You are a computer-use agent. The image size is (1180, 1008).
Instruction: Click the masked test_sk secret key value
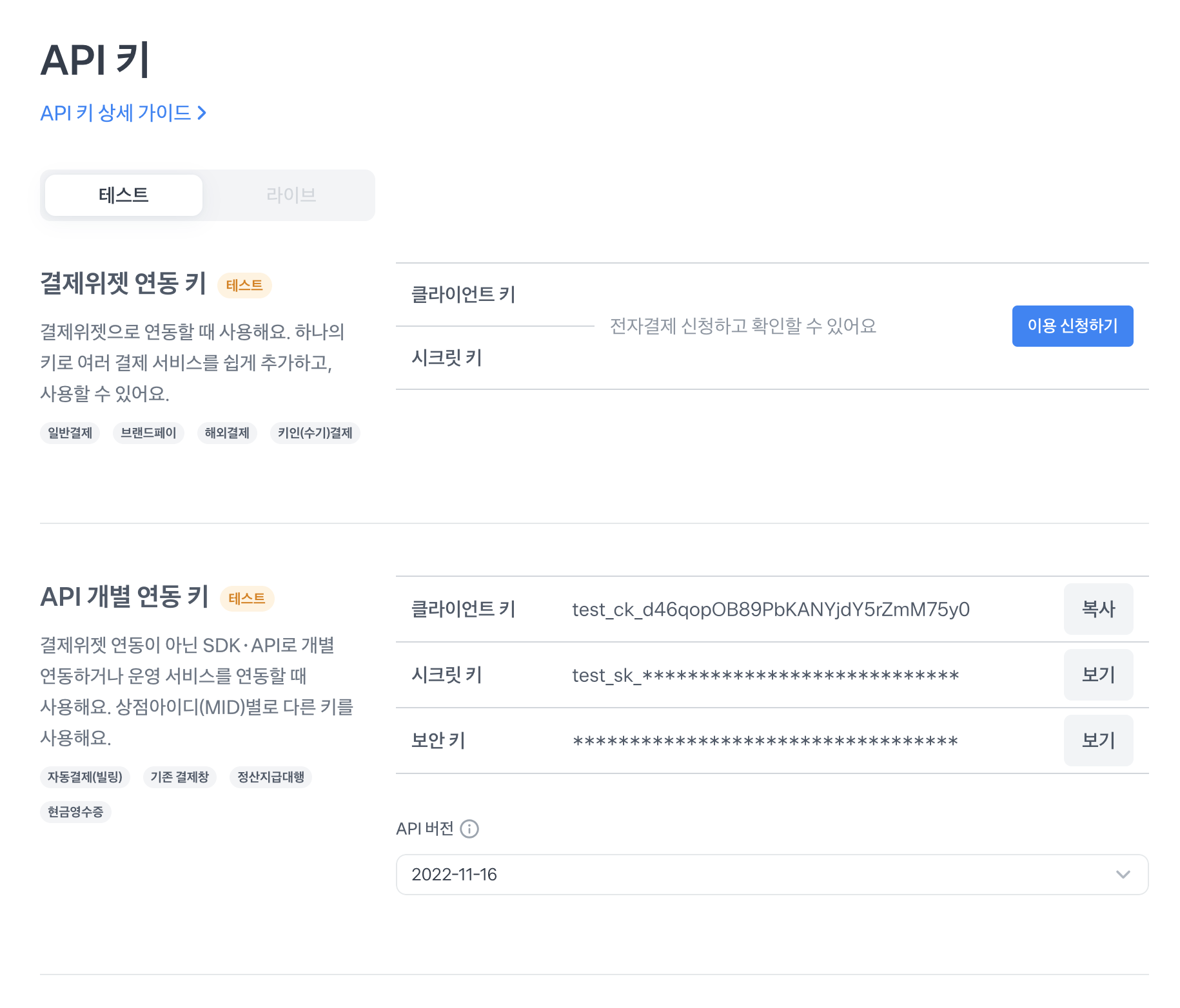(x=765, y=675)
